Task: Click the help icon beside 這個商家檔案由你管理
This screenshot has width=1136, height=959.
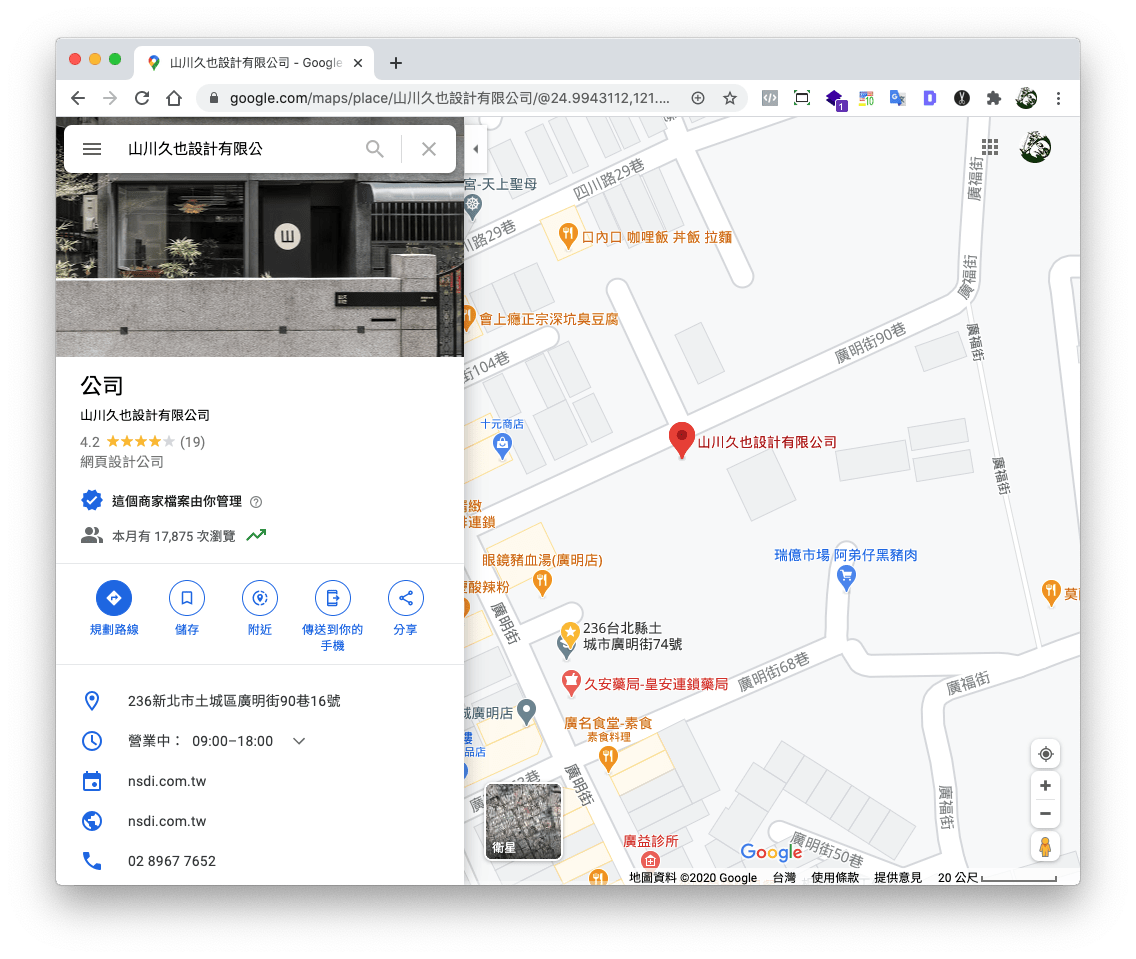Action: [256, 502]
